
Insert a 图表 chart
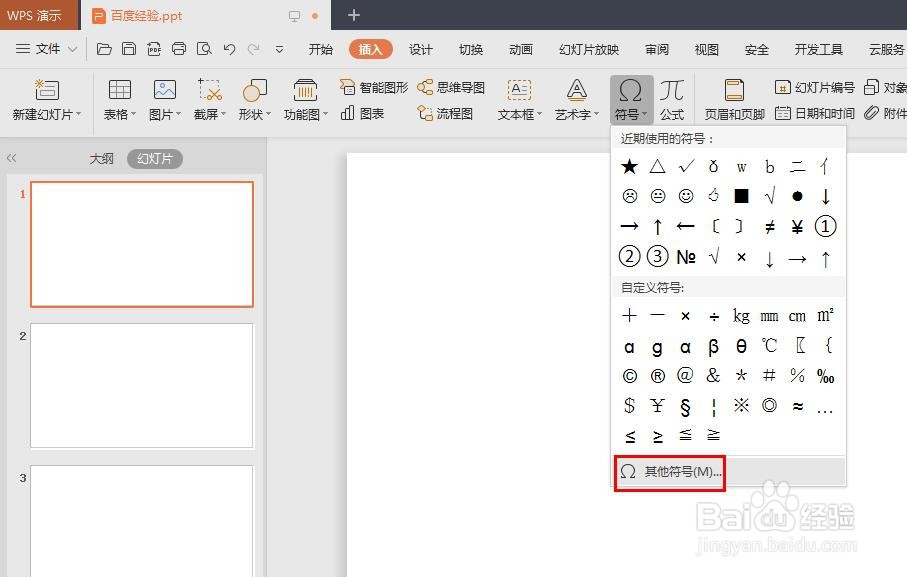tap(363, 113)
